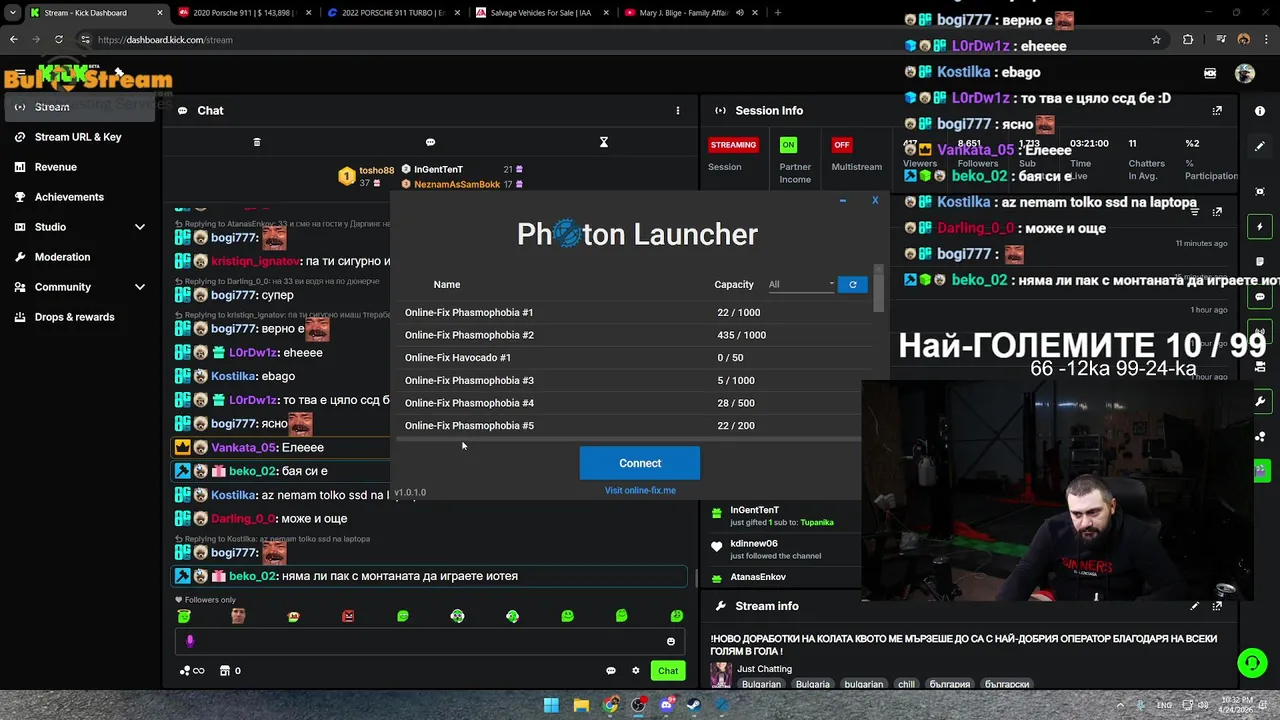Image resolution: width=1280 pixels, height=720 pixels.
Task: Click the STREAMING session status badge
Action: (x=733, y=145)
